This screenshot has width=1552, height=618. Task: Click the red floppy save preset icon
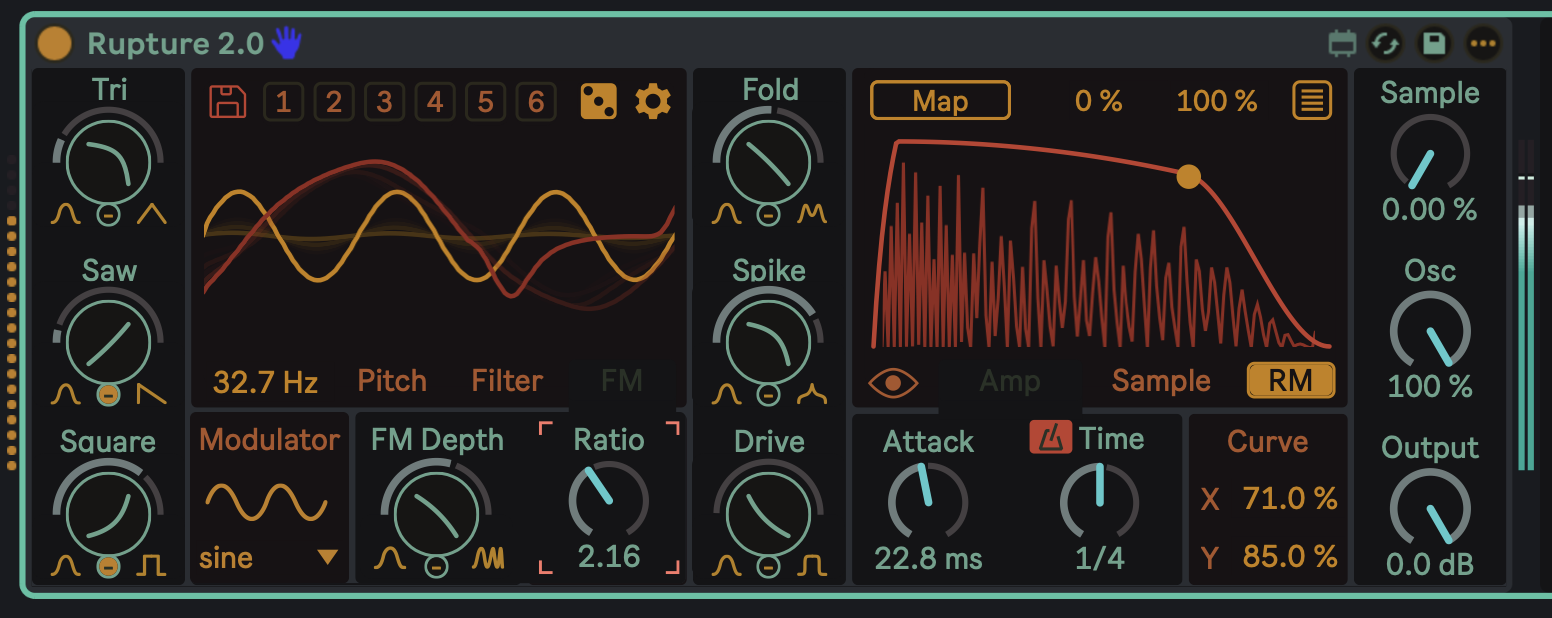click(x=228, y=102)
